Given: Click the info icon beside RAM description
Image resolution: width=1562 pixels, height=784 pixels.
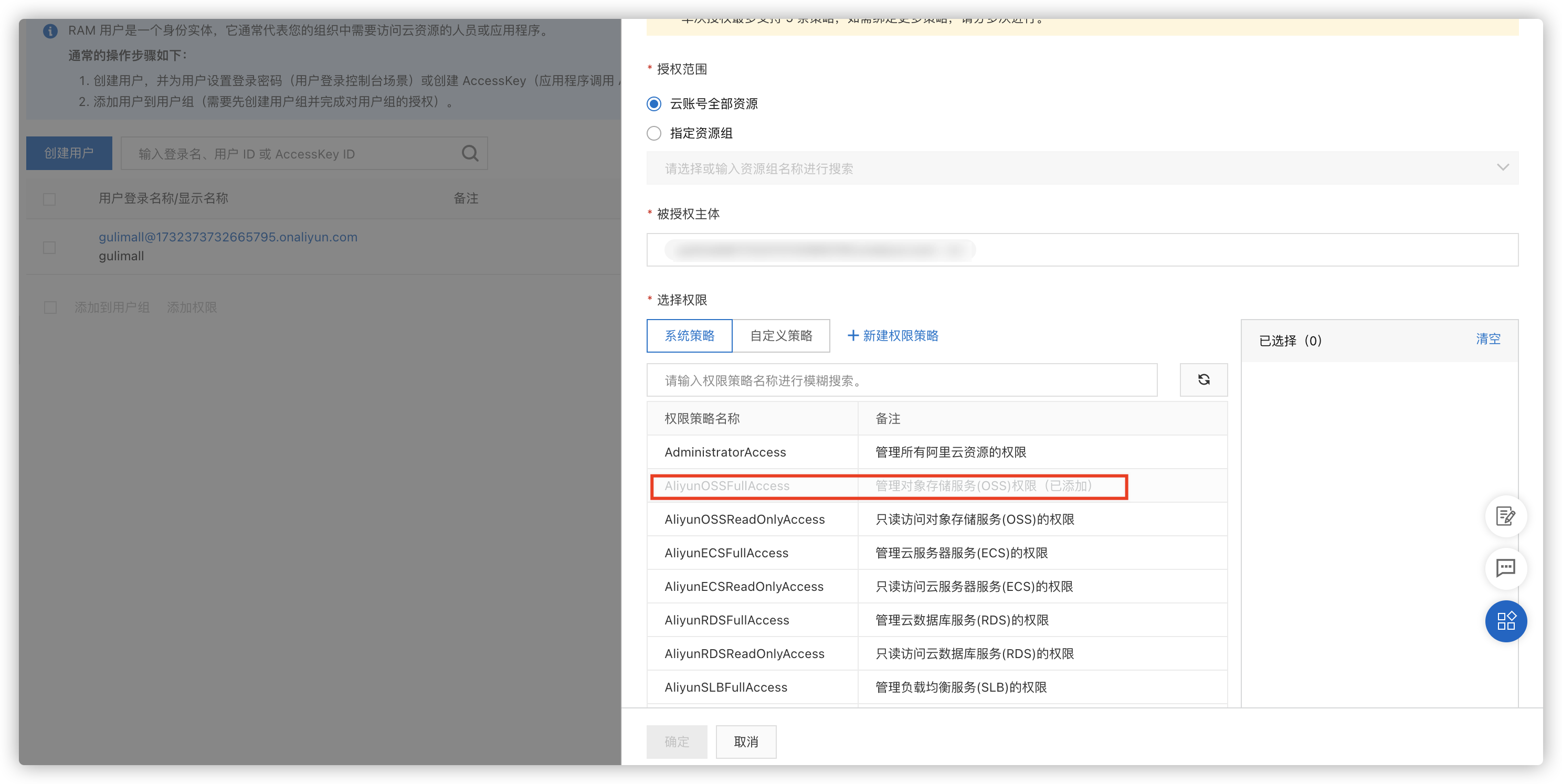Looking at the screenshot, I should (50, 31).
